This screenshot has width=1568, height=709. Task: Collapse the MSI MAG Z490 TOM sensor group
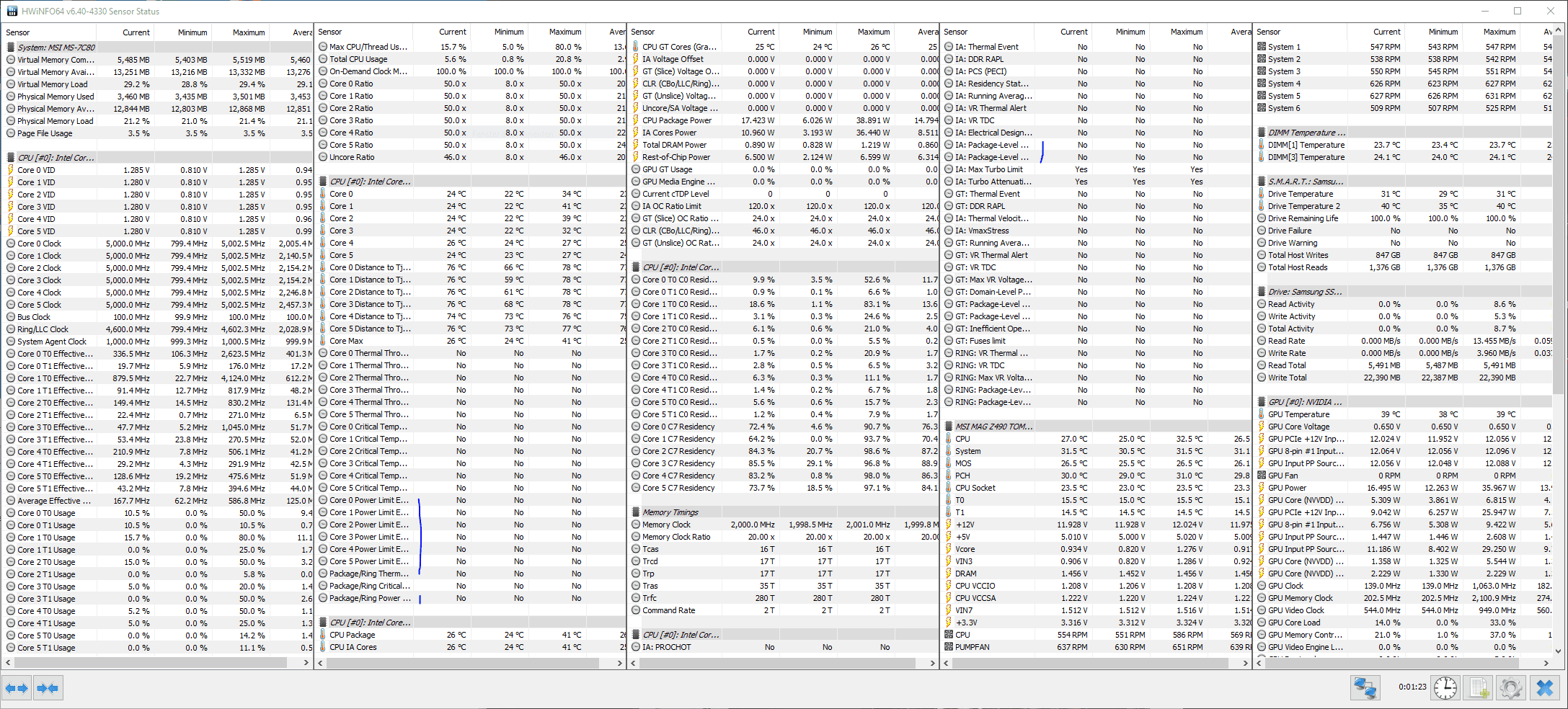tap(949, 427)
